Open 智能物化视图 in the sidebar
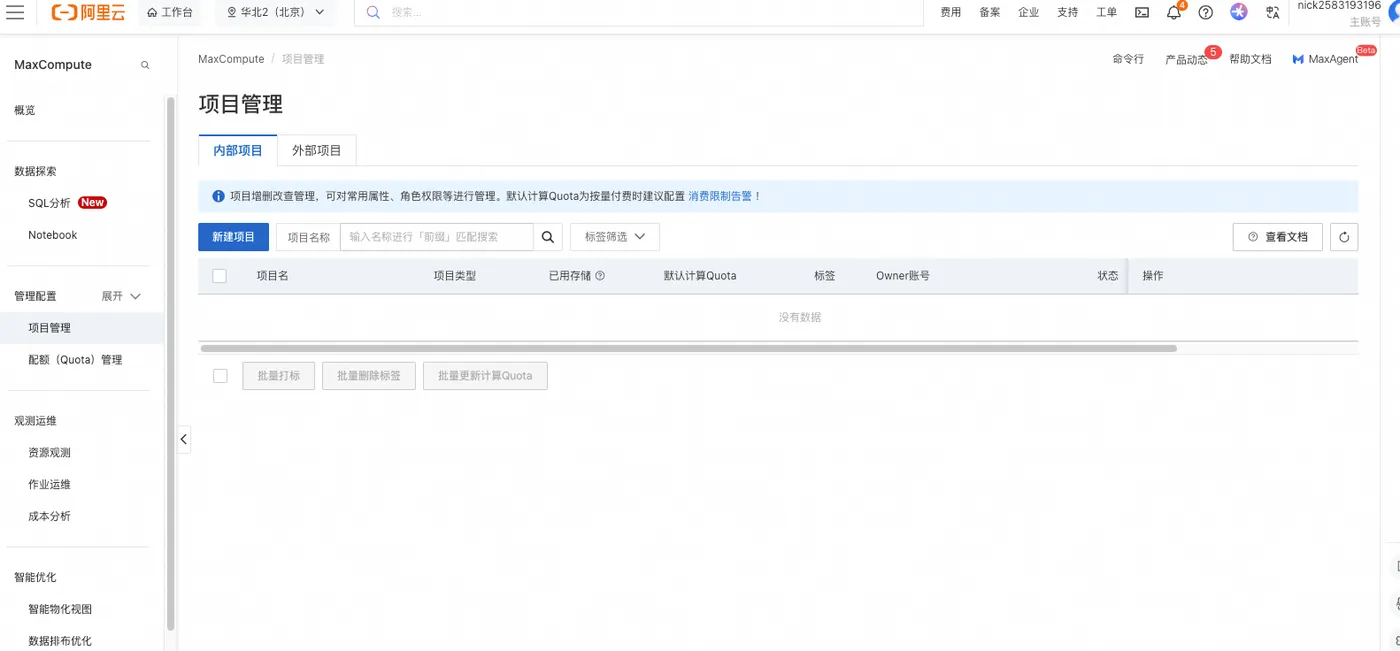This screenshot has width=1400, height=651. coord(60,609)
